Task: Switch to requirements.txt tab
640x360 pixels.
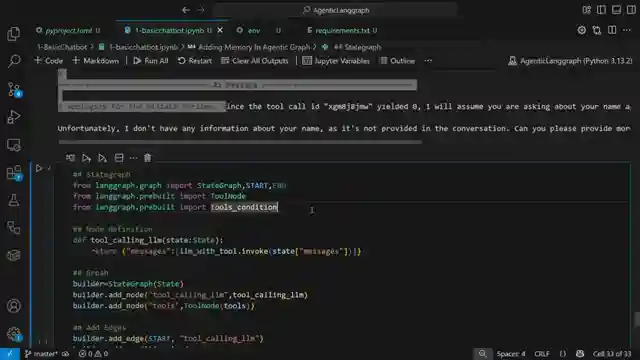Action: 342,31
